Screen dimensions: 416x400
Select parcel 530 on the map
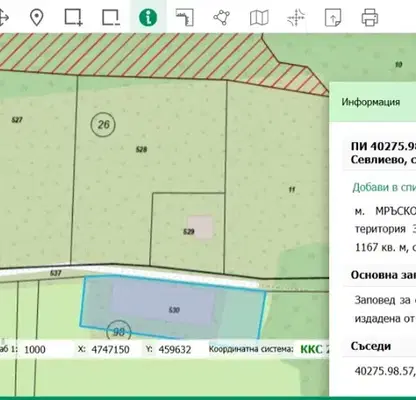(174, 310)
